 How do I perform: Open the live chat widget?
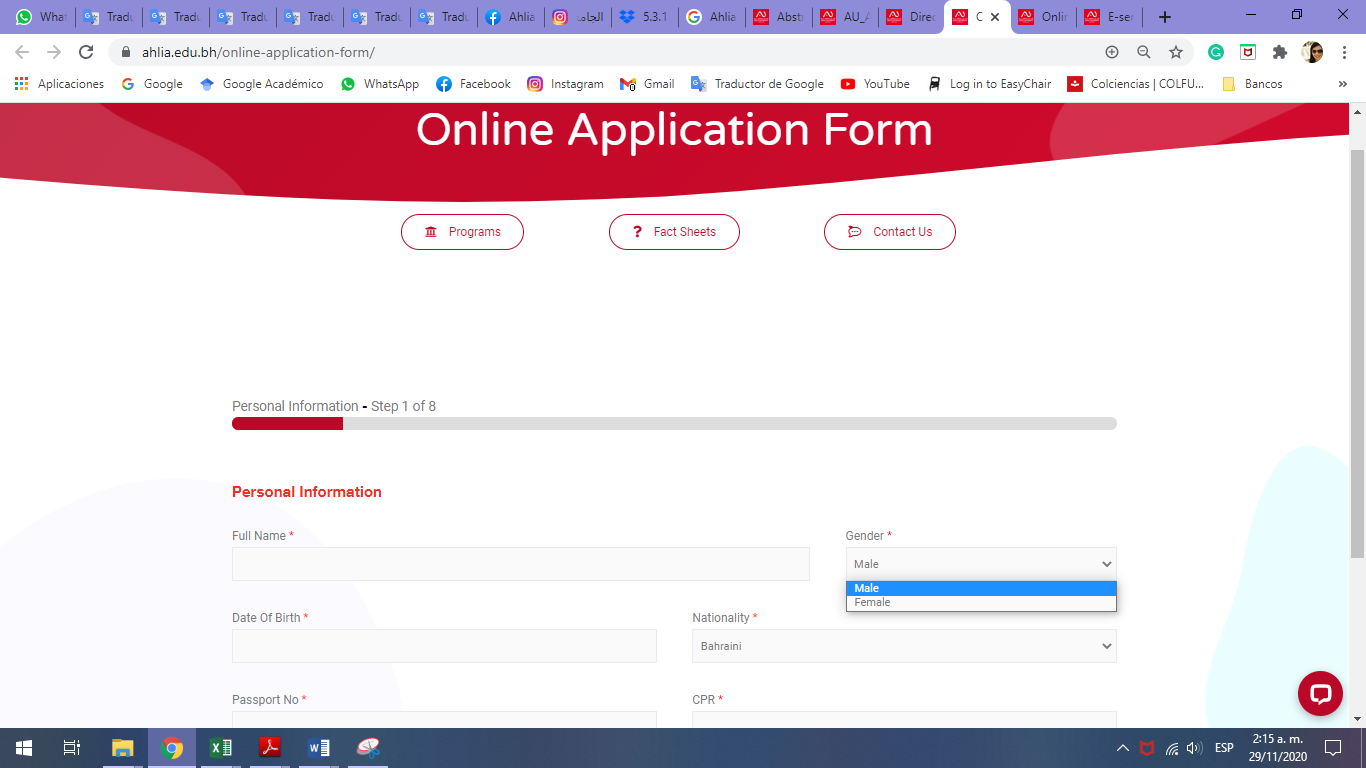[1320, 693]
